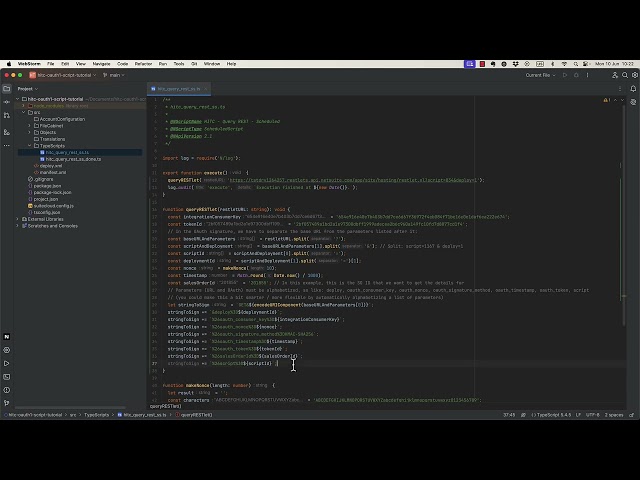Open the Project tool window icon
Image resolution: width=640 pixels, height=480 pixels.
tap(7, 89)
